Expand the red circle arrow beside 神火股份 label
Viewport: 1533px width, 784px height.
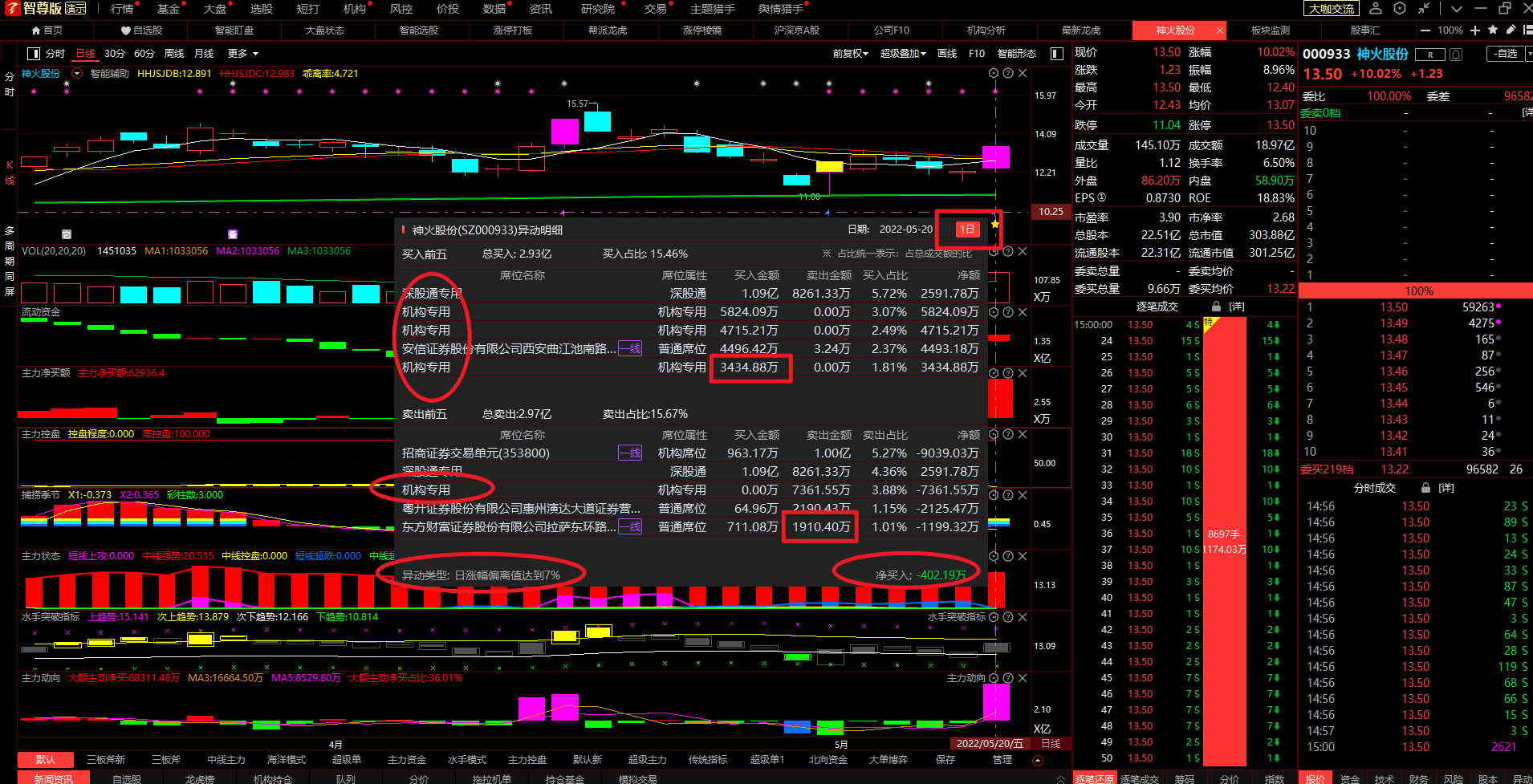tap(77, 73)
